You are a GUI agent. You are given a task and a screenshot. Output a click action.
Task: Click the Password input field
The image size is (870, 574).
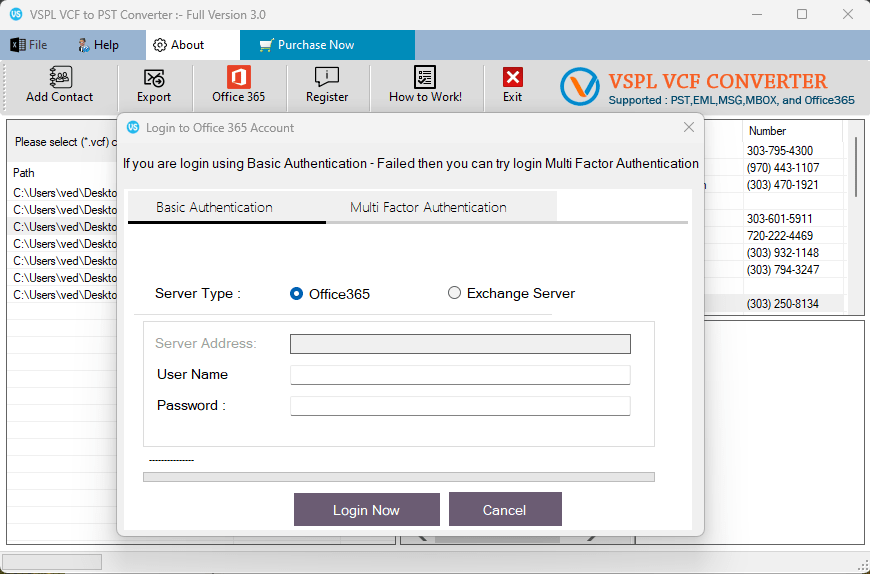[460, 406]
